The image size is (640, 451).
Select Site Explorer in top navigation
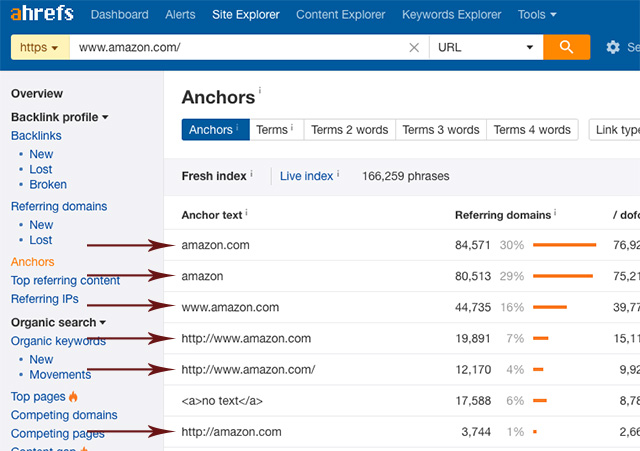(246, 15)
